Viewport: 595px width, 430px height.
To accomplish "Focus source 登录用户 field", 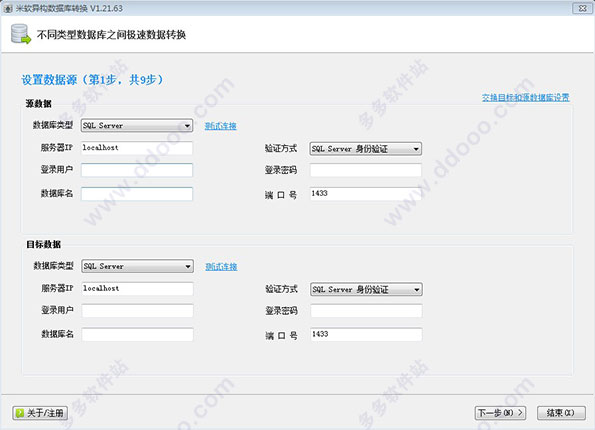I will [137, 170].
